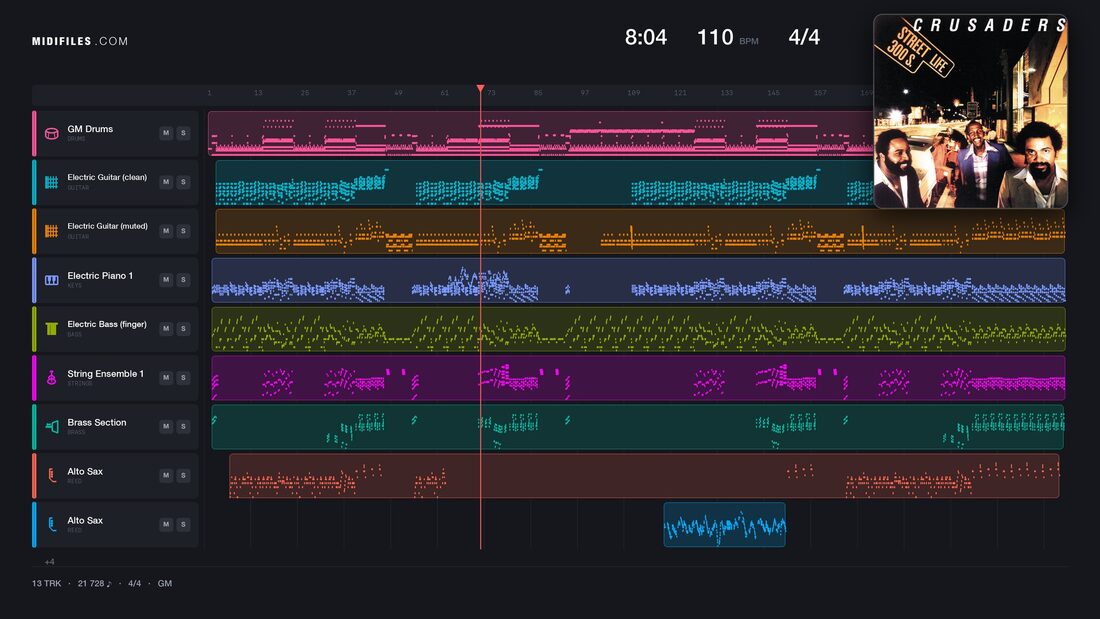Mute the Electric Bass (finger) track
The width and height of the screenshot is (1100, 619).
click(x=166, y=328)
